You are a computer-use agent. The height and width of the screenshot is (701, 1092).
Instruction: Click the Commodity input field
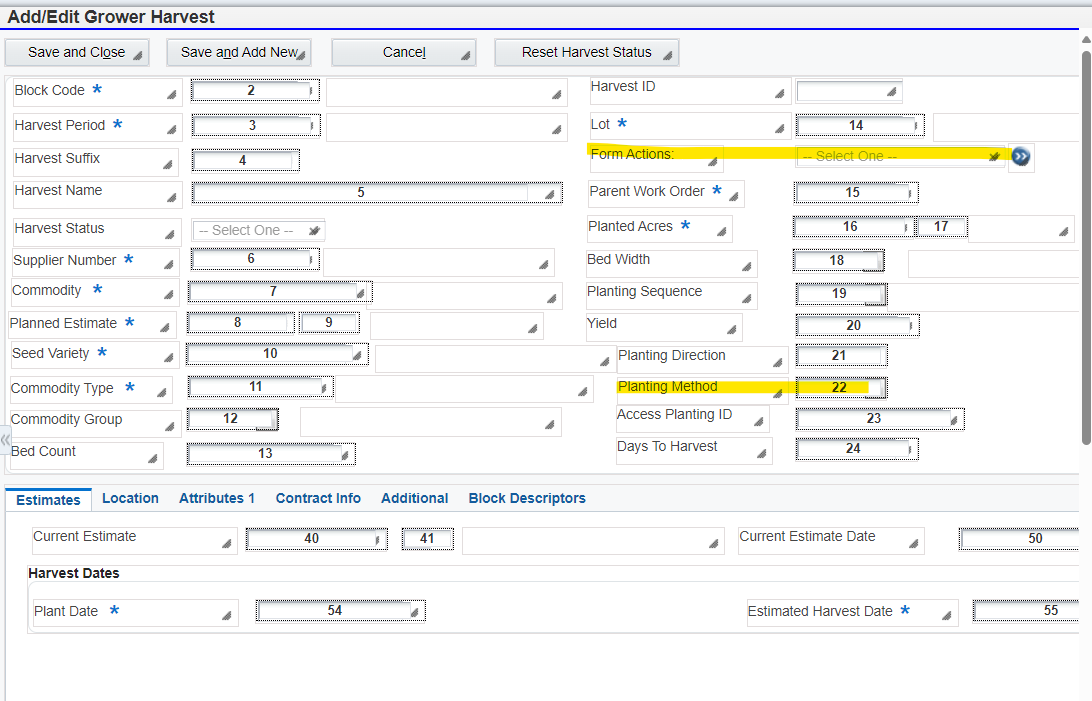[x=280, y=292]
